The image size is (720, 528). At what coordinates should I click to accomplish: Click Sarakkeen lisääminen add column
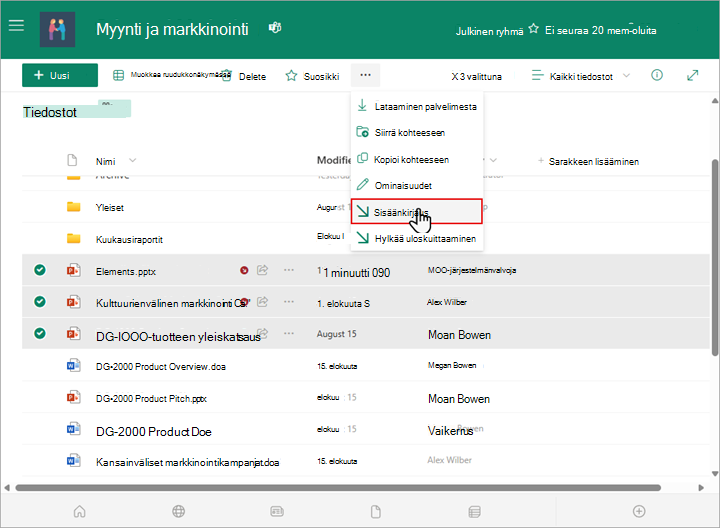click(x=588, y=161)
